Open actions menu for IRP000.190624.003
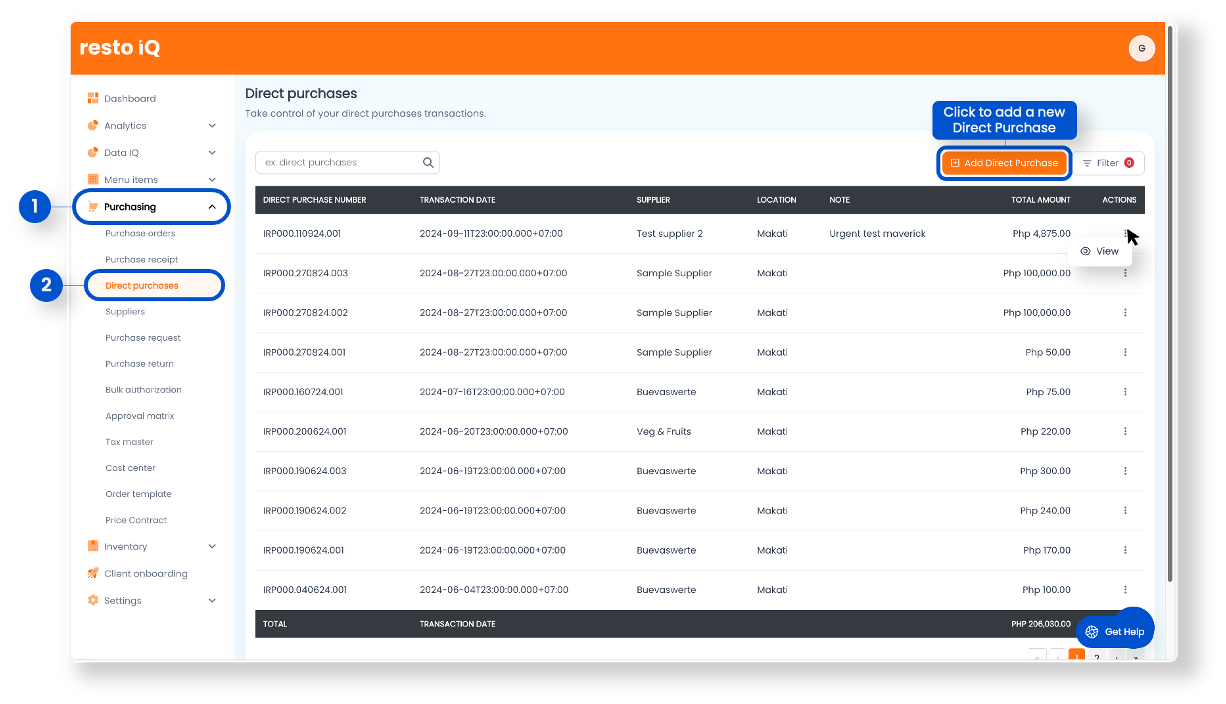The height and width of the screenshot is (704, 1226). tap(1125, 471)
